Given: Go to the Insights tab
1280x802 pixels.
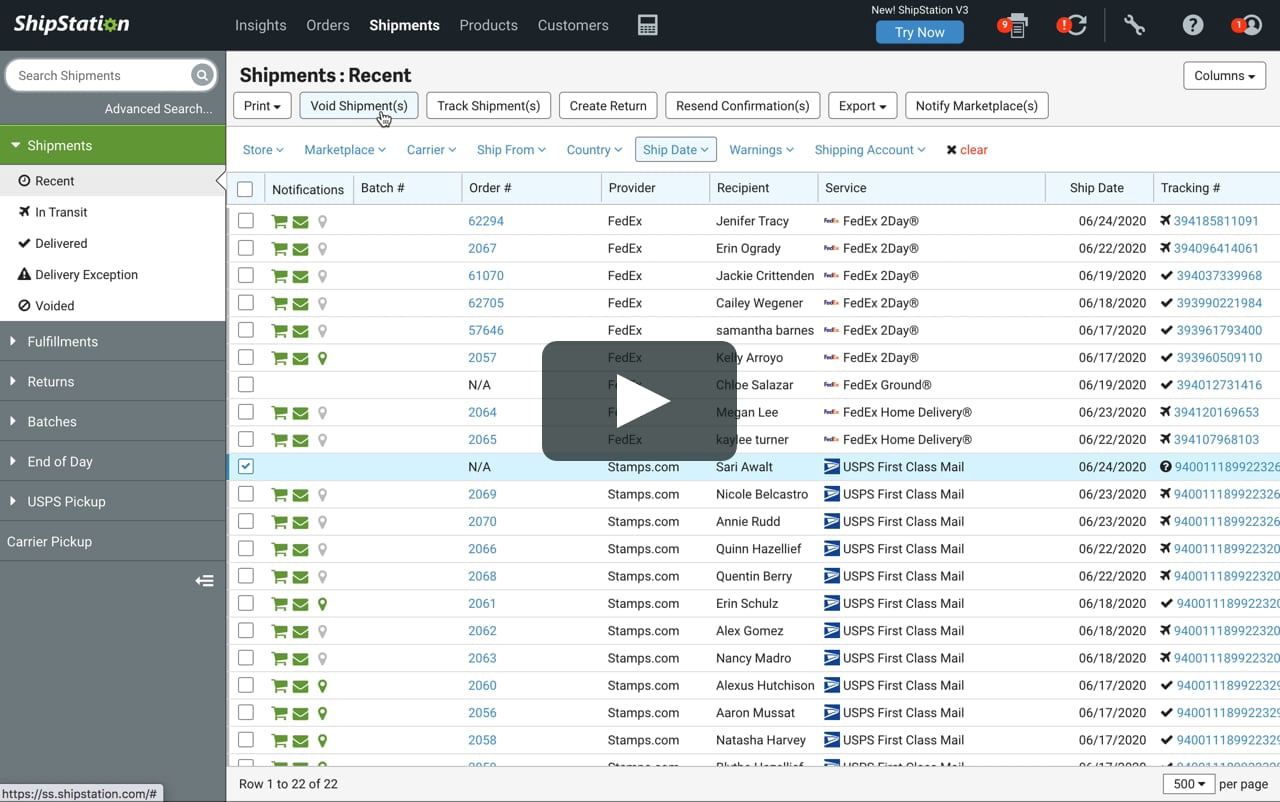Looking at the screenshot, I should pyautogui.click(x=261, y=25).
